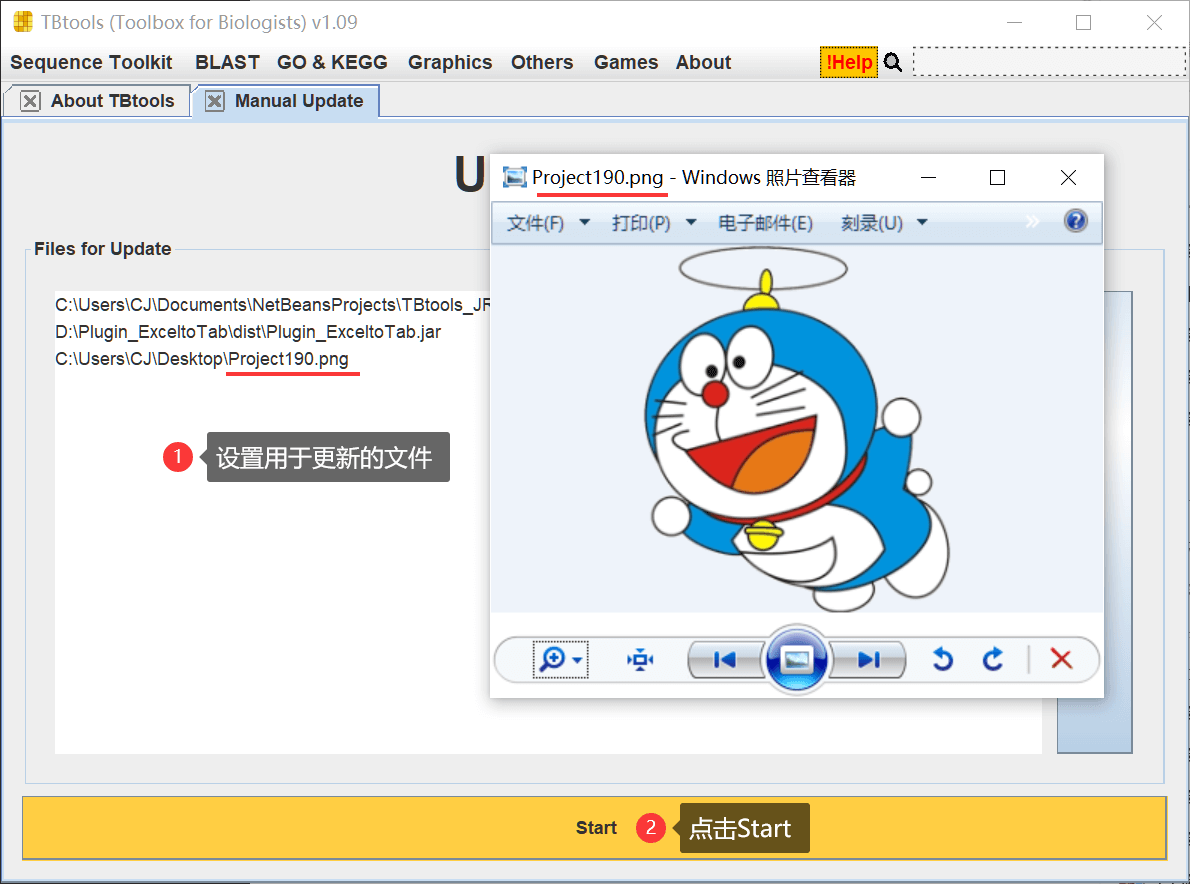Open the Others menu

pyautogui.click(x=541, y=62)
